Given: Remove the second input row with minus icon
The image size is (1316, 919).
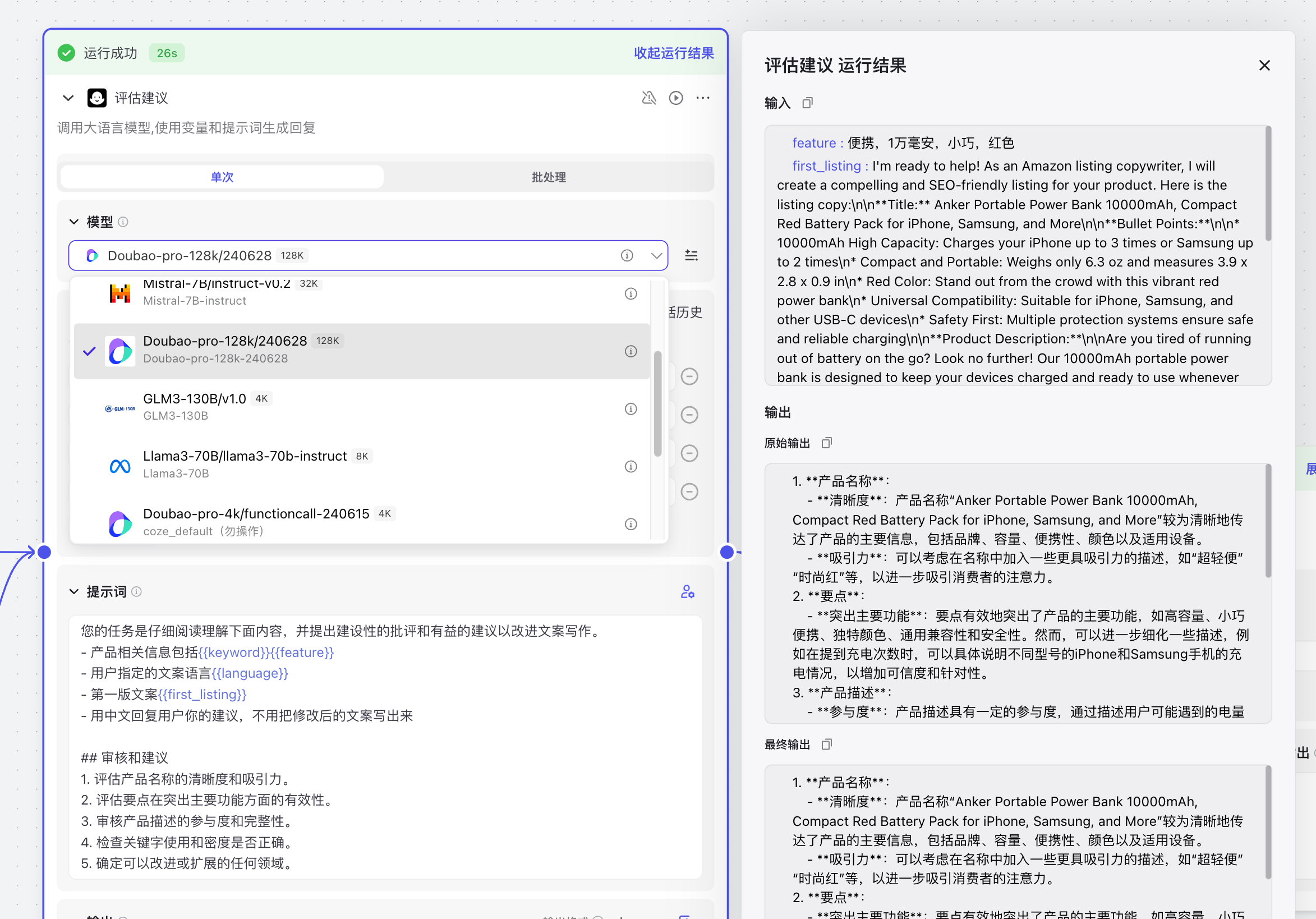Looking at the screenshot, I should click(x=689, y=415).
